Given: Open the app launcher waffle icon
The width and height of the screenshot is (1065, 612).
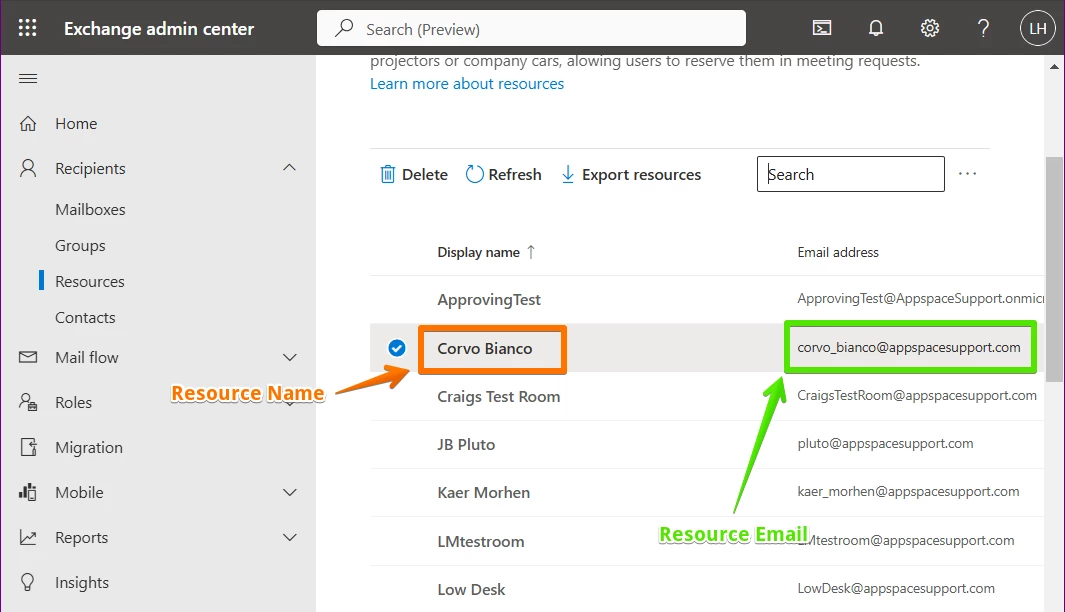Looking at the screenshot, I should tap(27, 28).
